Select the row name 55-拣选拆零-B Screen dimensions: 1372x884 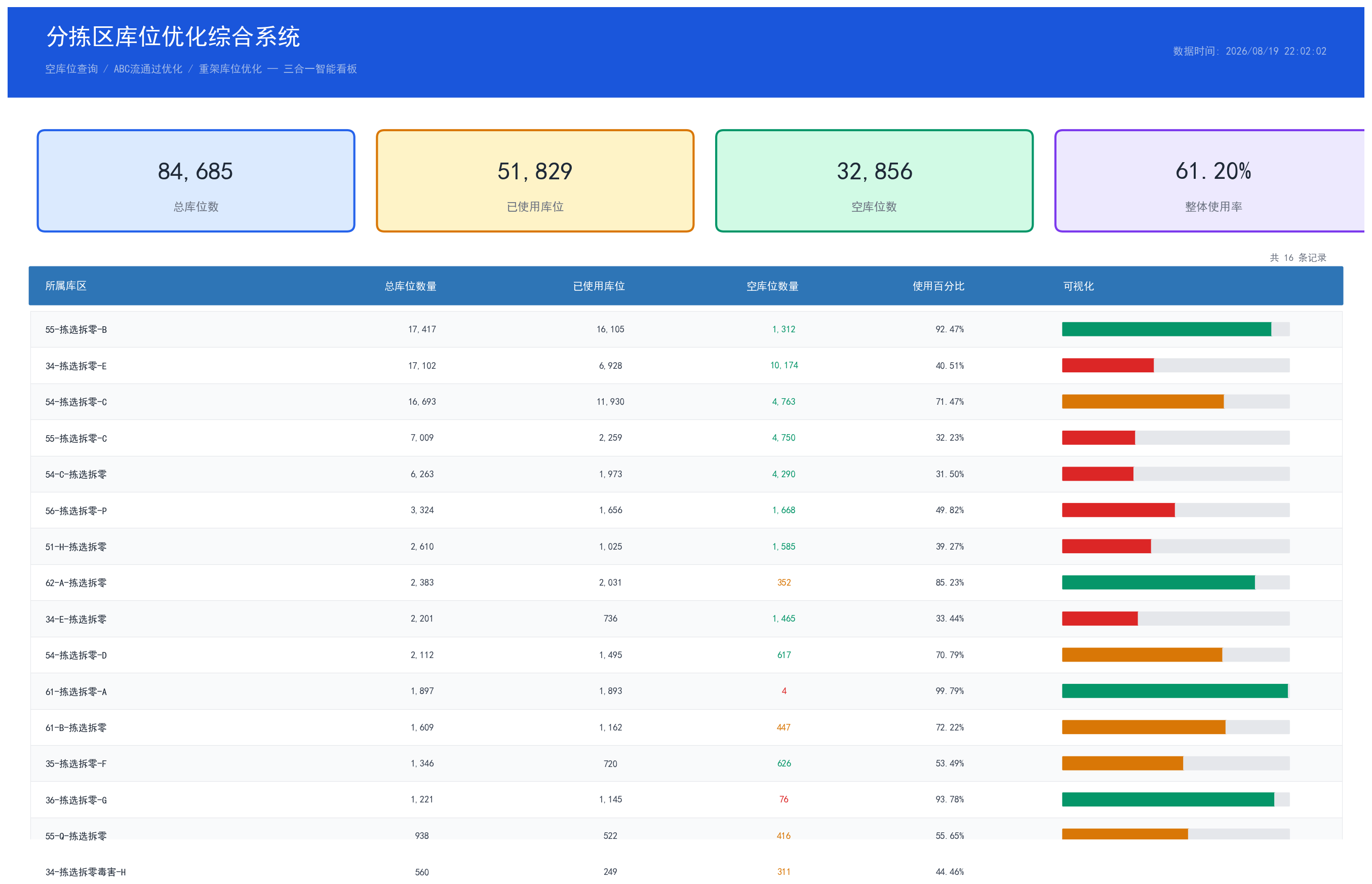coord(76,329)
